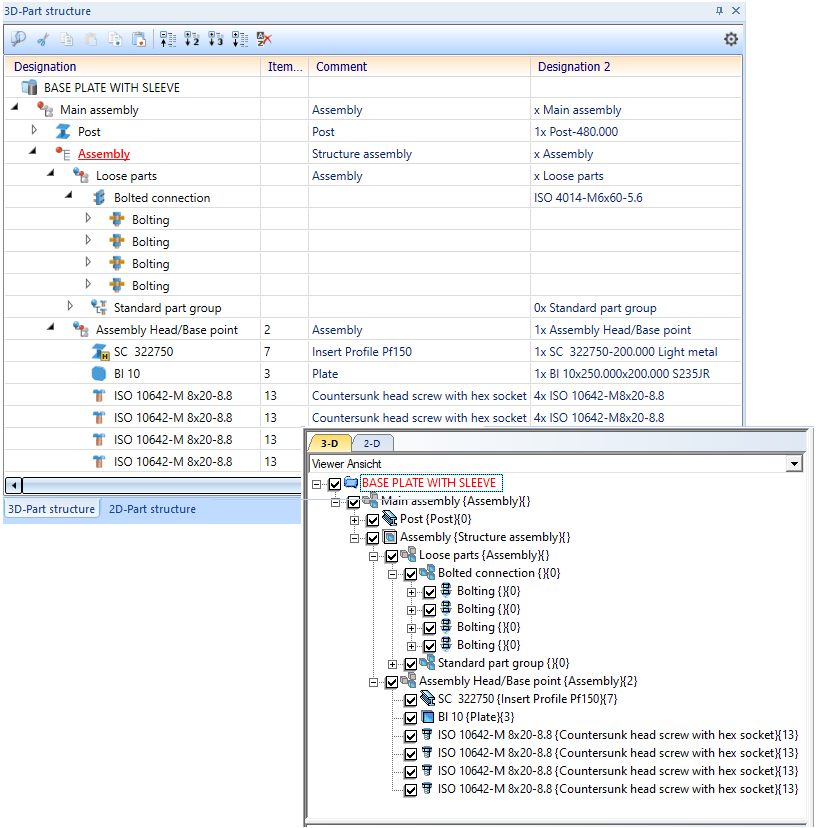Click the find/search icon in the toolbar
817x828 pixels.
(18, 40)
